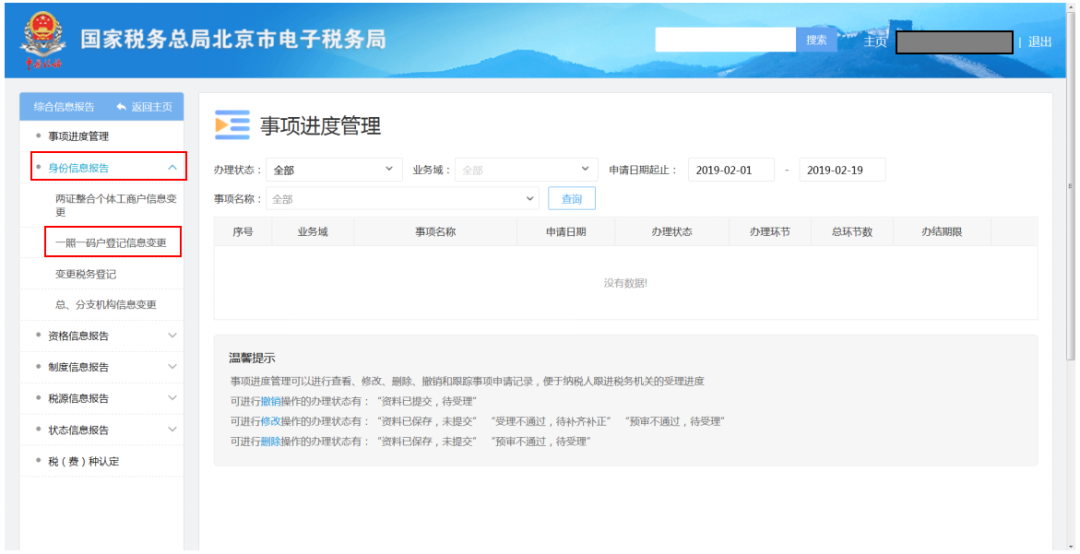Open the 办理状态 dropdown showing 全部
The image size is (1080, 554).
pyautogui.click(x=334, y=170)
